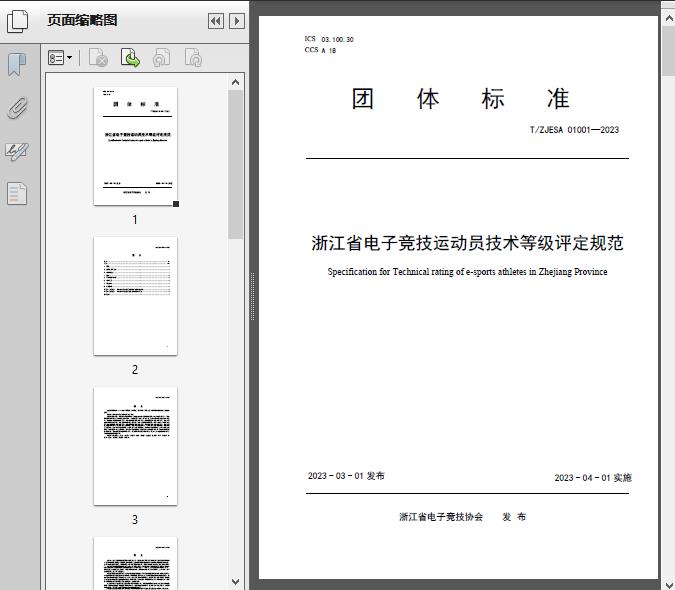Click the page thumbnails panel header icon
This screenshot has width=675, height=590.
pyautogui.click(x=18, y=21)
